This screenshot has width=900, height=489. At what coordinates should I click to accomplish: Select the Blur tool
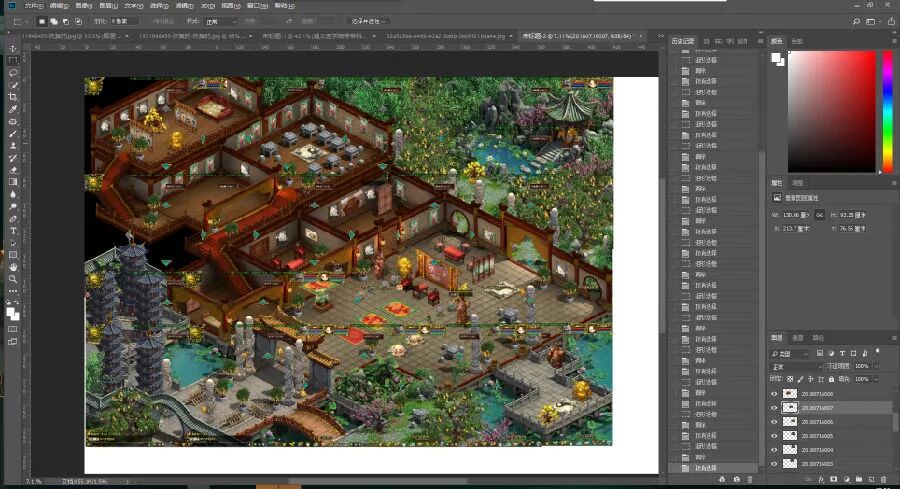pyautogui.click(x=13, y=195)
